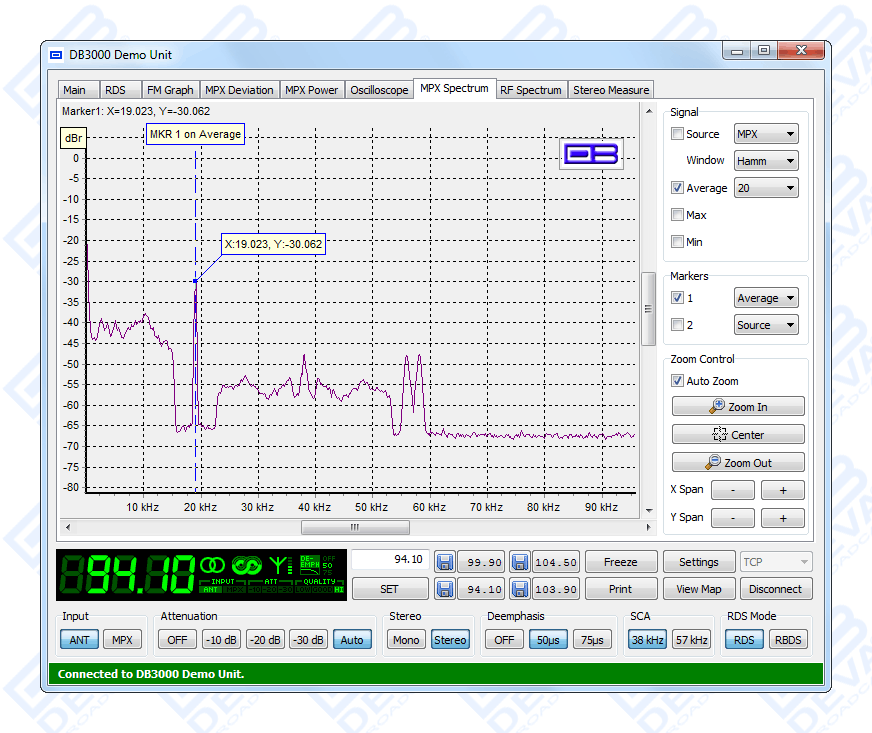Screen dimensions: 872x733
Task: Open the Stereo Measure tab
Action: click(x=610, y=90)
